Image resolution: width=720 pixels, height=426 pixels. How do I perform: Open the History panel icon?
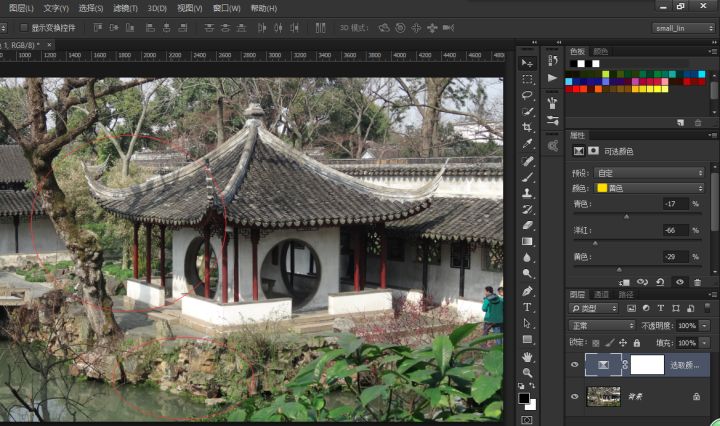click(552, 61)
